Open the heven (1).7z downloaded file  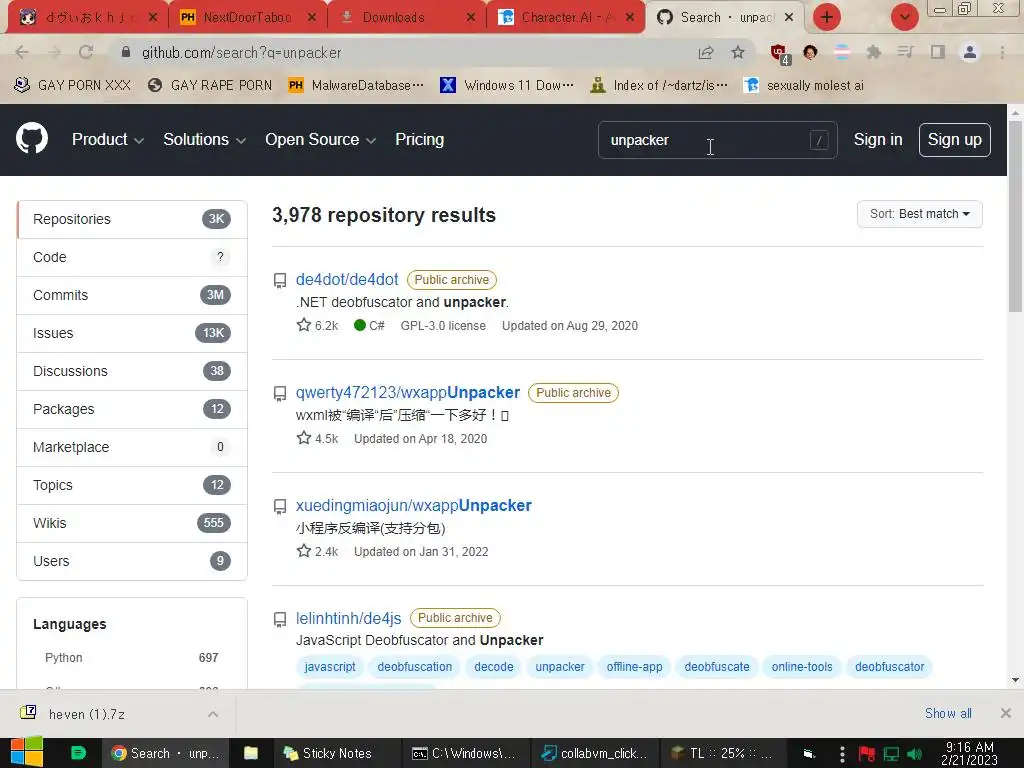click(86, 714)
